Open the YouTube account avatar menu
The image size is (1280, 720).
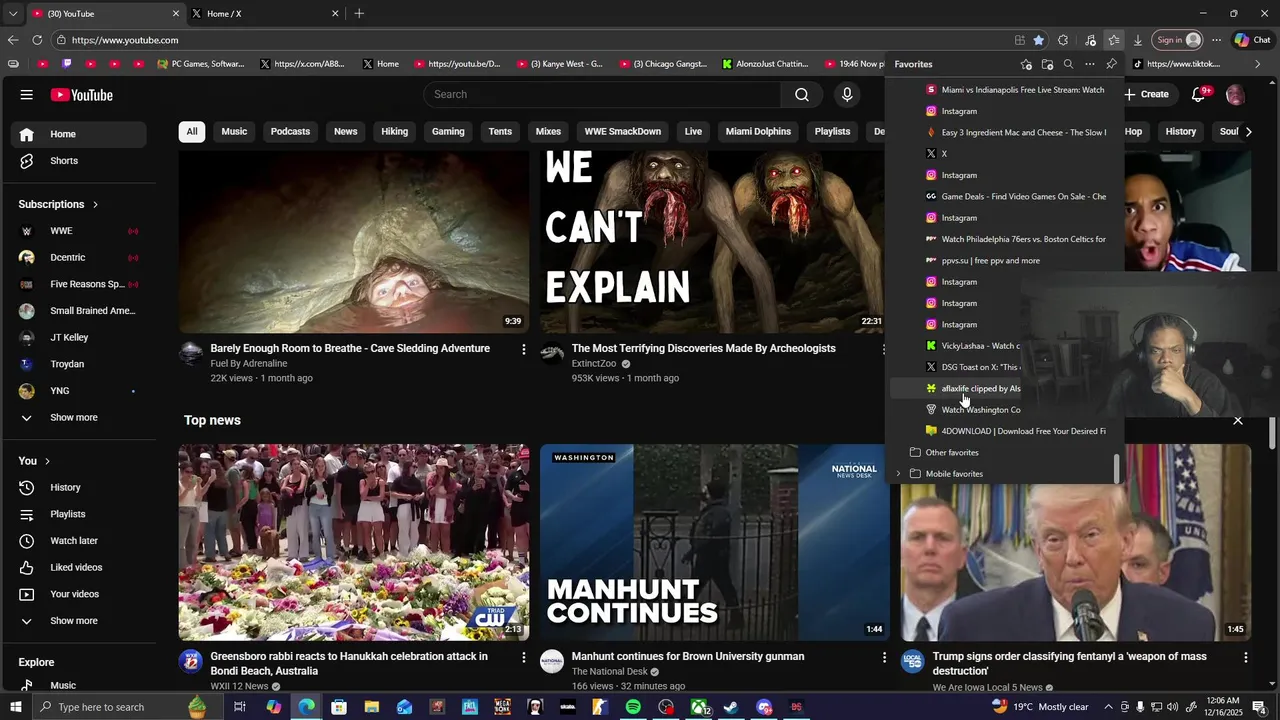coord(1235,95)
